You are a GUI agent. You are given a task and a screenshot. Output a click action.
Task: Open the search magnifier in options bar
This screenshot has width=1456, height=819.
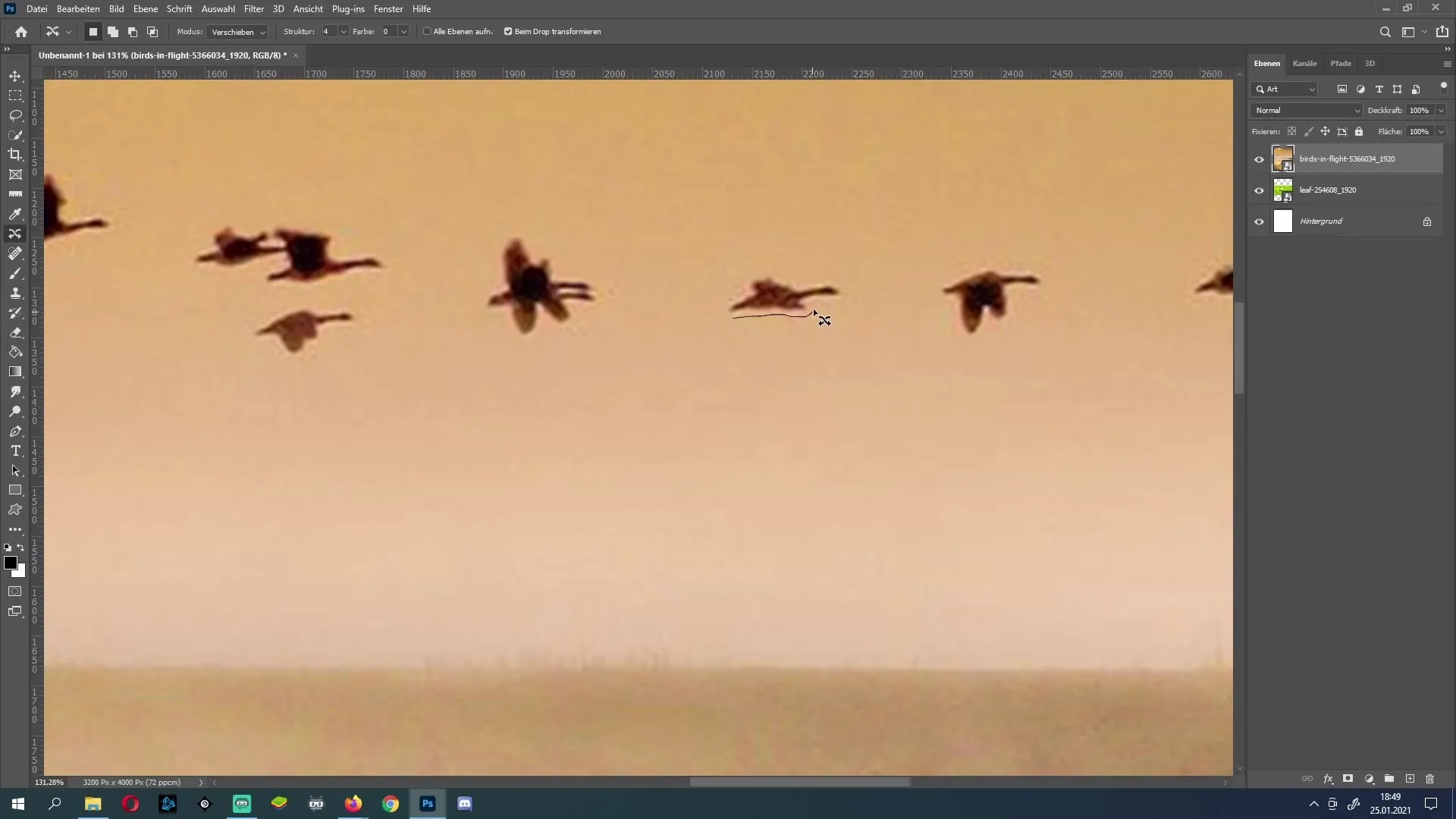(x=1385, y=32)
